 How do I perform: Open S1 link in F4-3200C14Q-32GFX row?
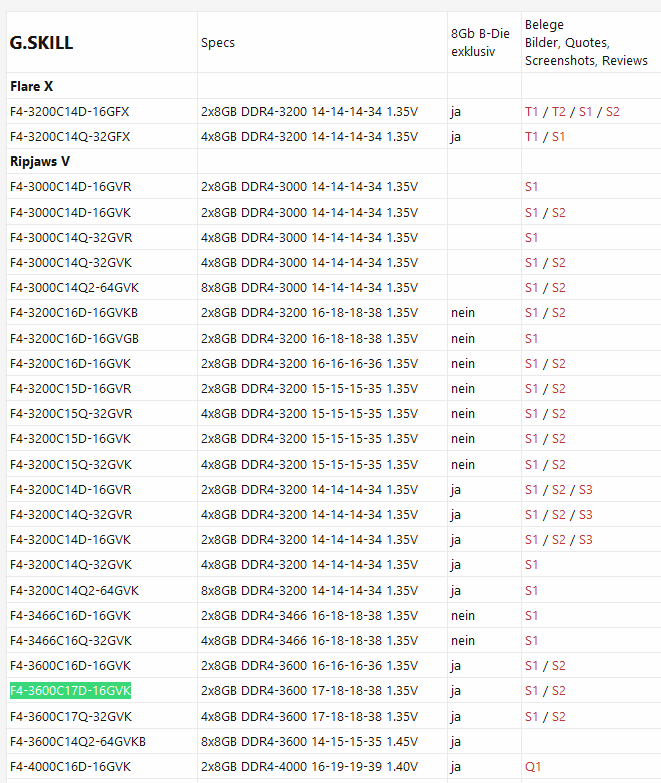pos(558,136)
